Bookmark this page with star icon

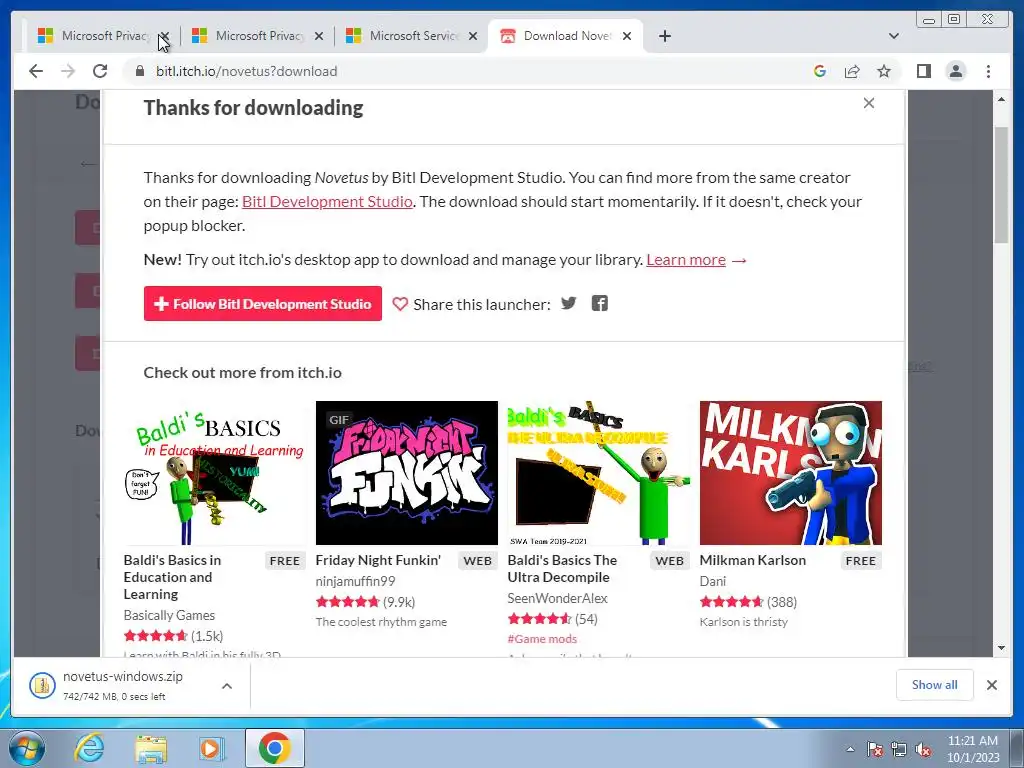884,71
